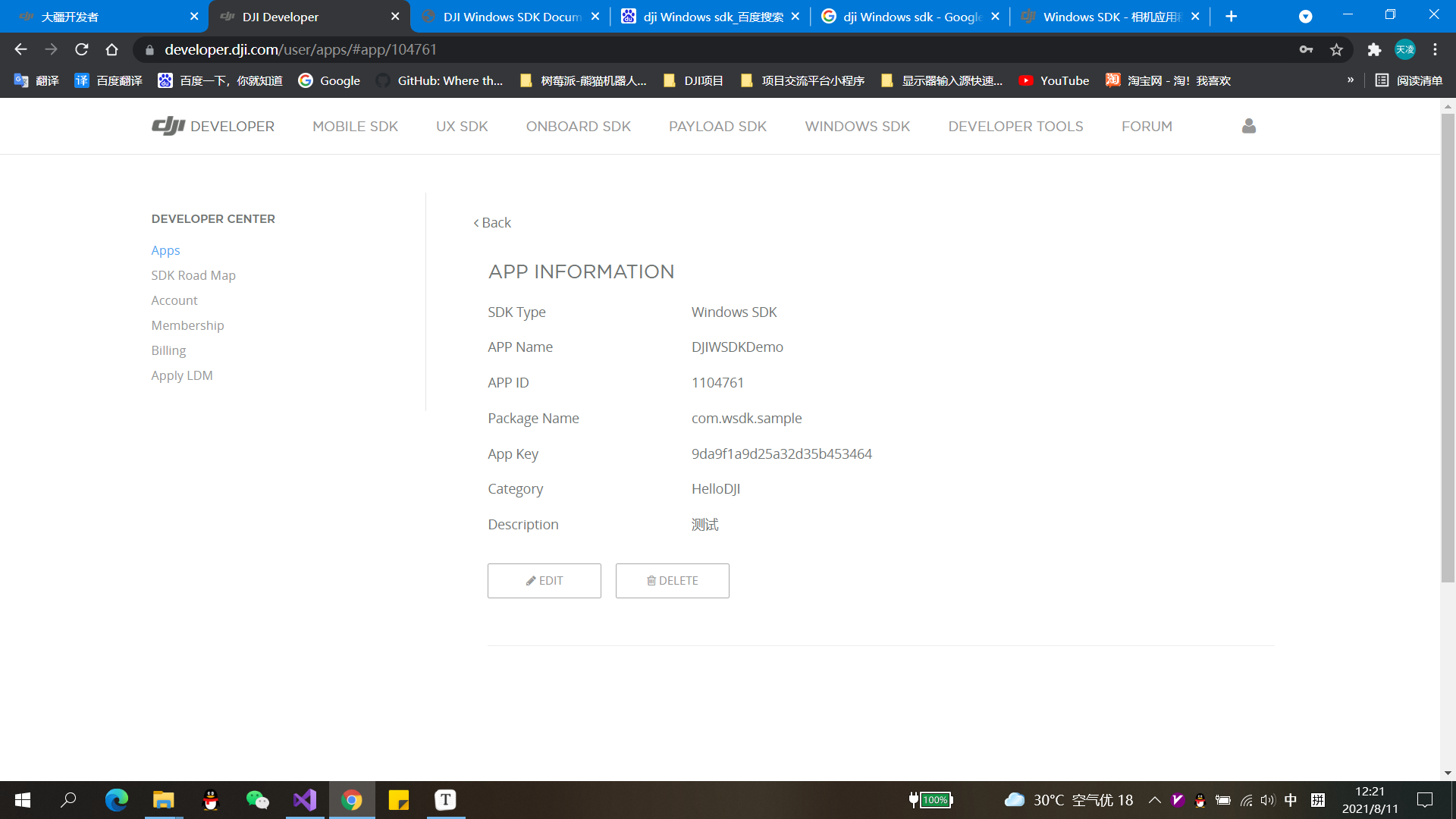Click the volume speaker icon in the tray
Screen dimensions: 1456x819
click(x=1267, y=800)
